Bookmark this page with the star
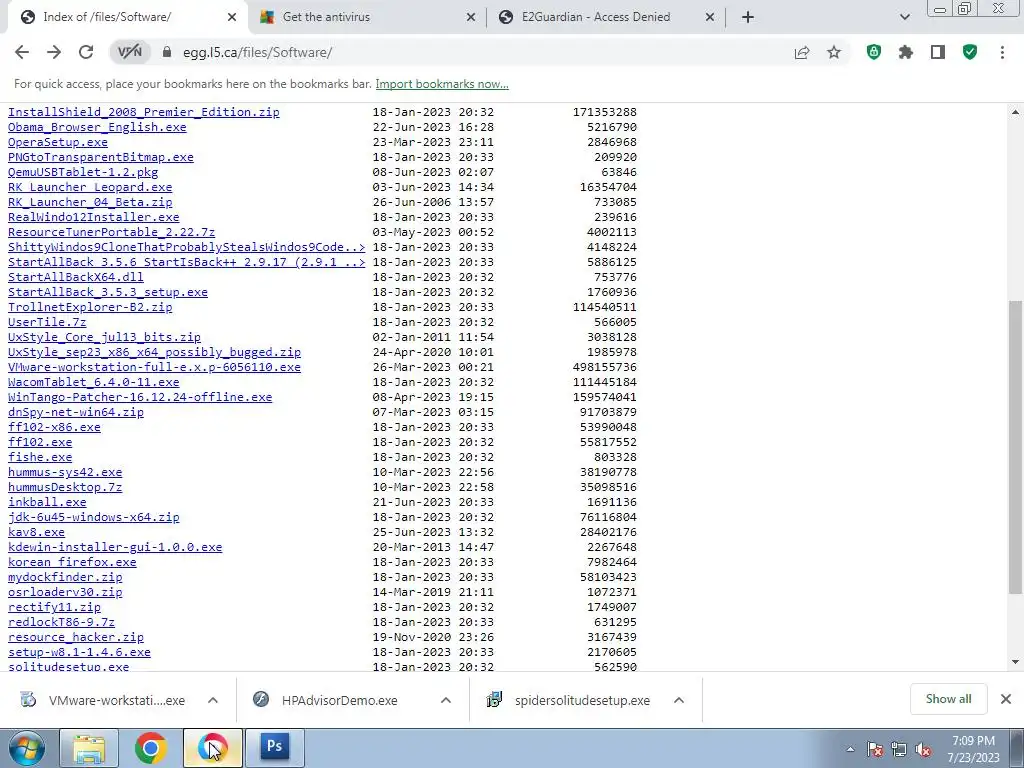1024x768 pixels. pyautogui.click(x=834, y=52)
